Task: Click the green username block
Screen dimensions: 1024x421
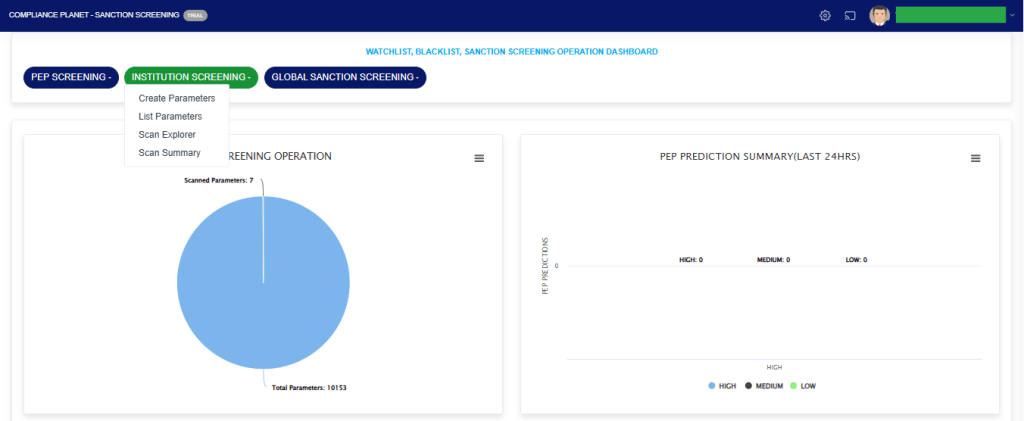Action: pyautogui.click(x=950, y=15)
